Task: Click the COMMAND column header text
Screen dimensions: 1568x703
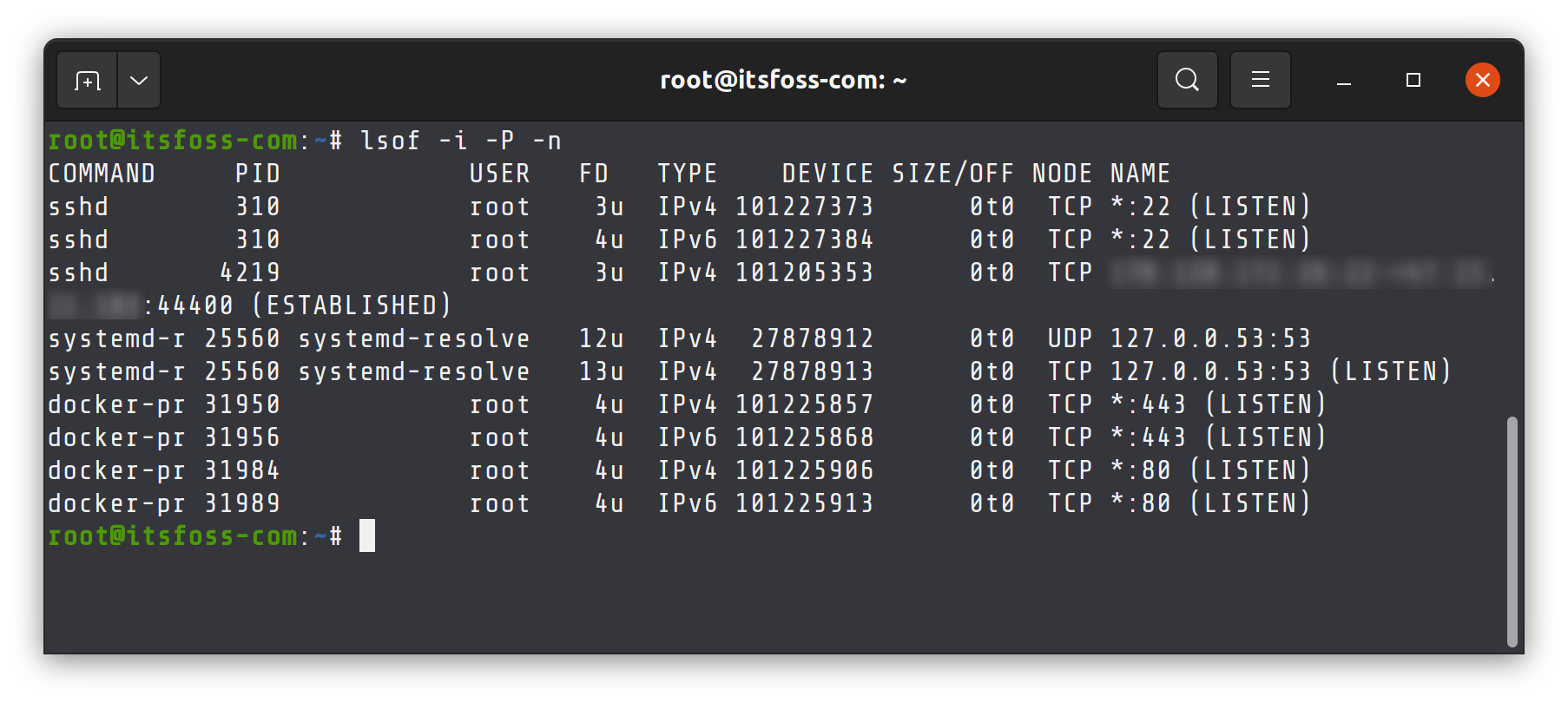Action: pos(102,174)
